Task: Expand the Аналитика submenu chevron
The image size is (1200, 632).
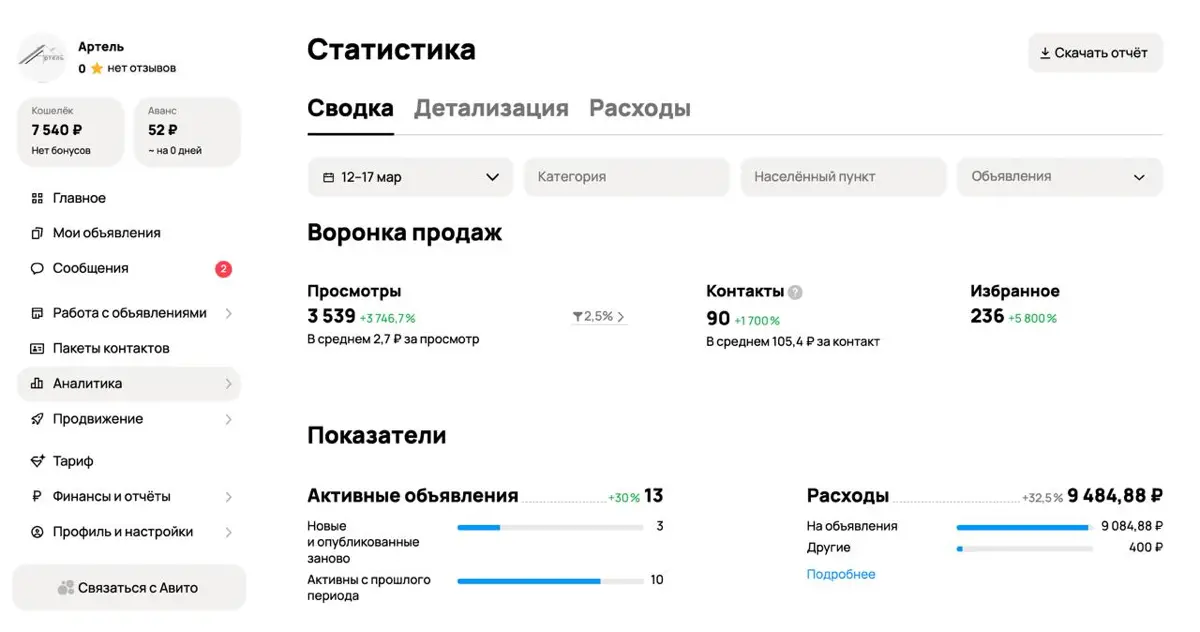Action: 228,383
